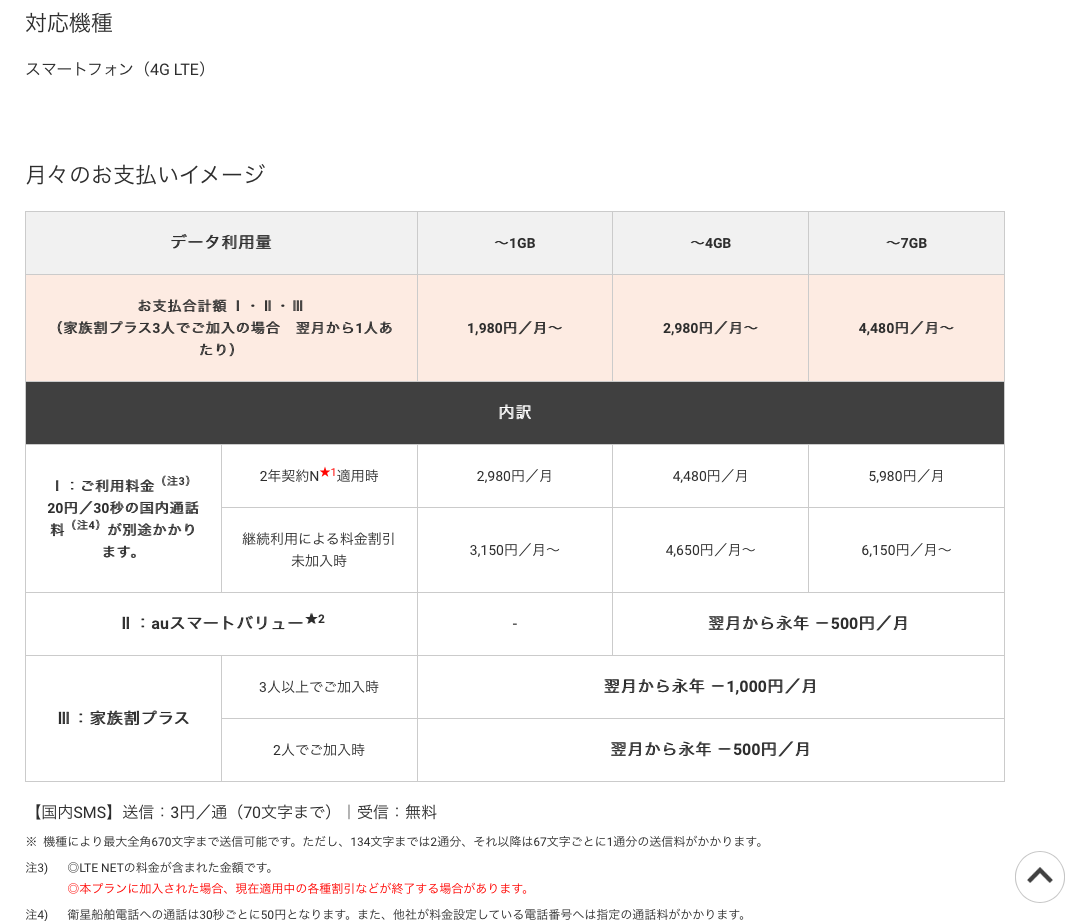1084x921 pixels.
Task: Click the －500円／月 cell for 2人でご加入時
Action: point(711,750)
